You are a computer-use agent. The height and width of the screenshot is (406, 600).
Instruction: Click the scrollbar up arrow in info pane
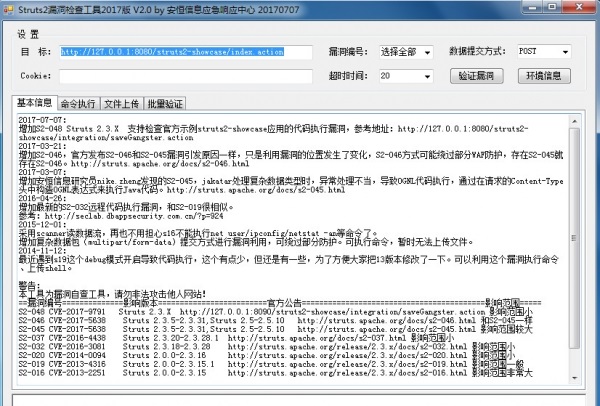pyautogui.click(x=574, y=121)
